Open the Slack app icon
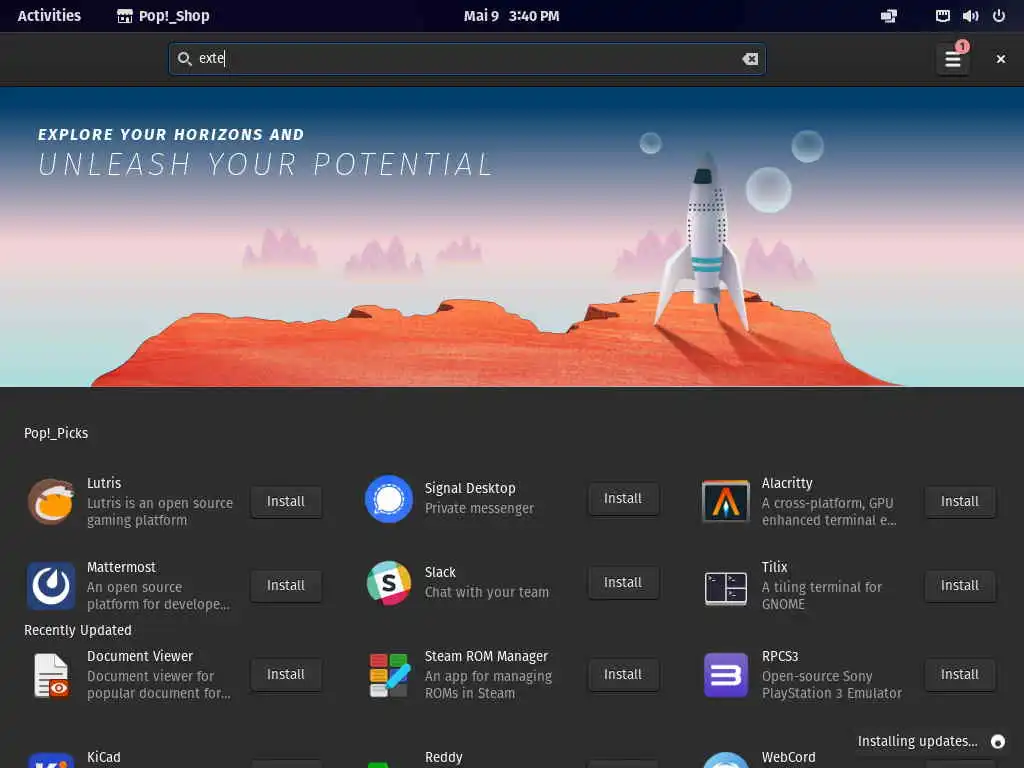The image size is (1024, 768). pyautogui.click(x=389, y=583)
